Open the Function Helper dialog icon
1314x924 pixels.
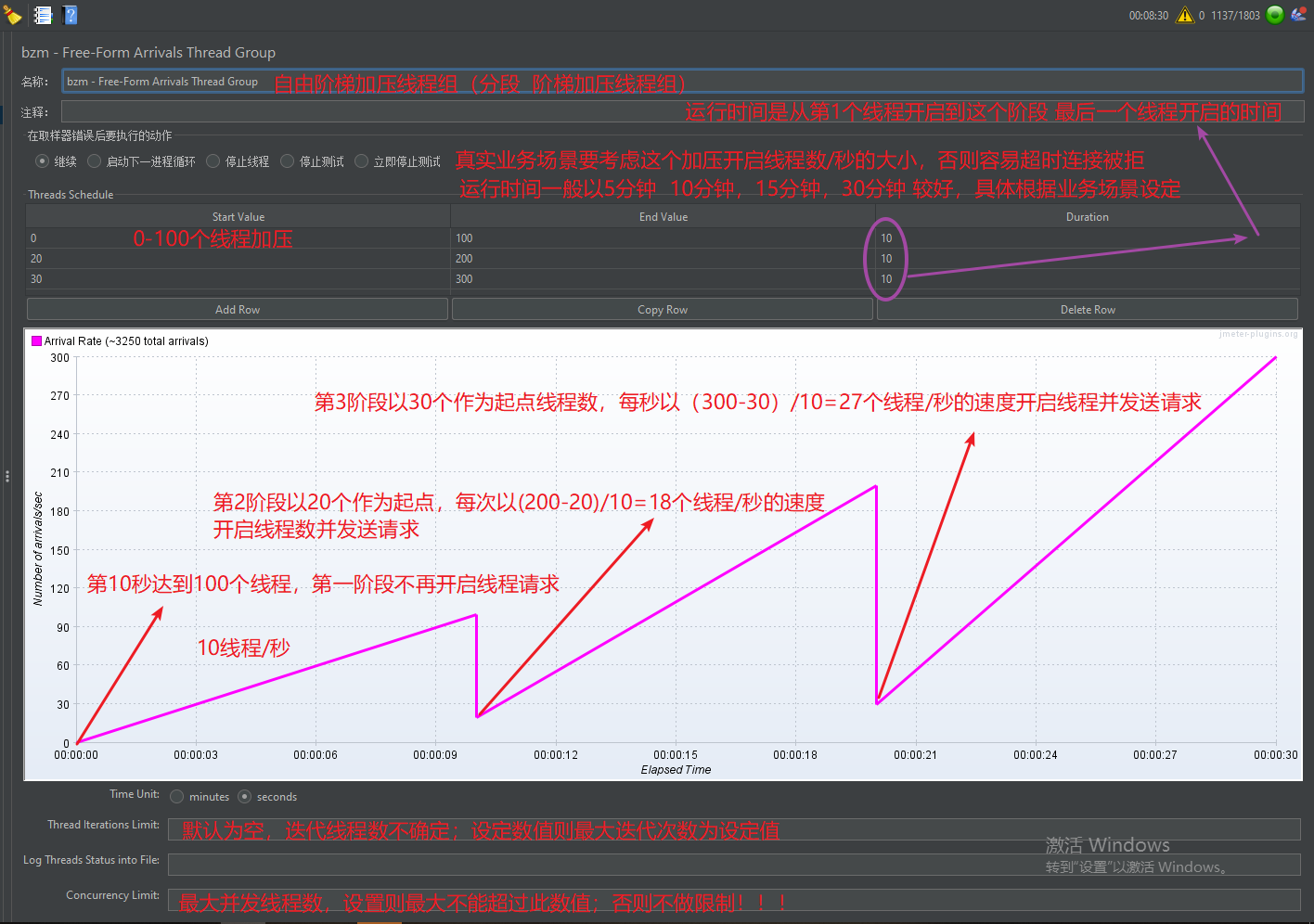(43, 15)
